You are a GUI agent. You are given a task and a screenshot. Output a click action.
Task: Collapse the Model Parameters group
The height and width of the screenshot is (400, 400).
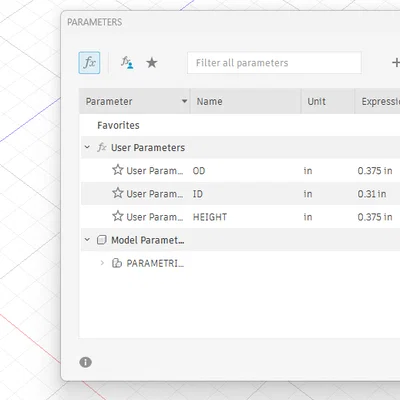87,240
